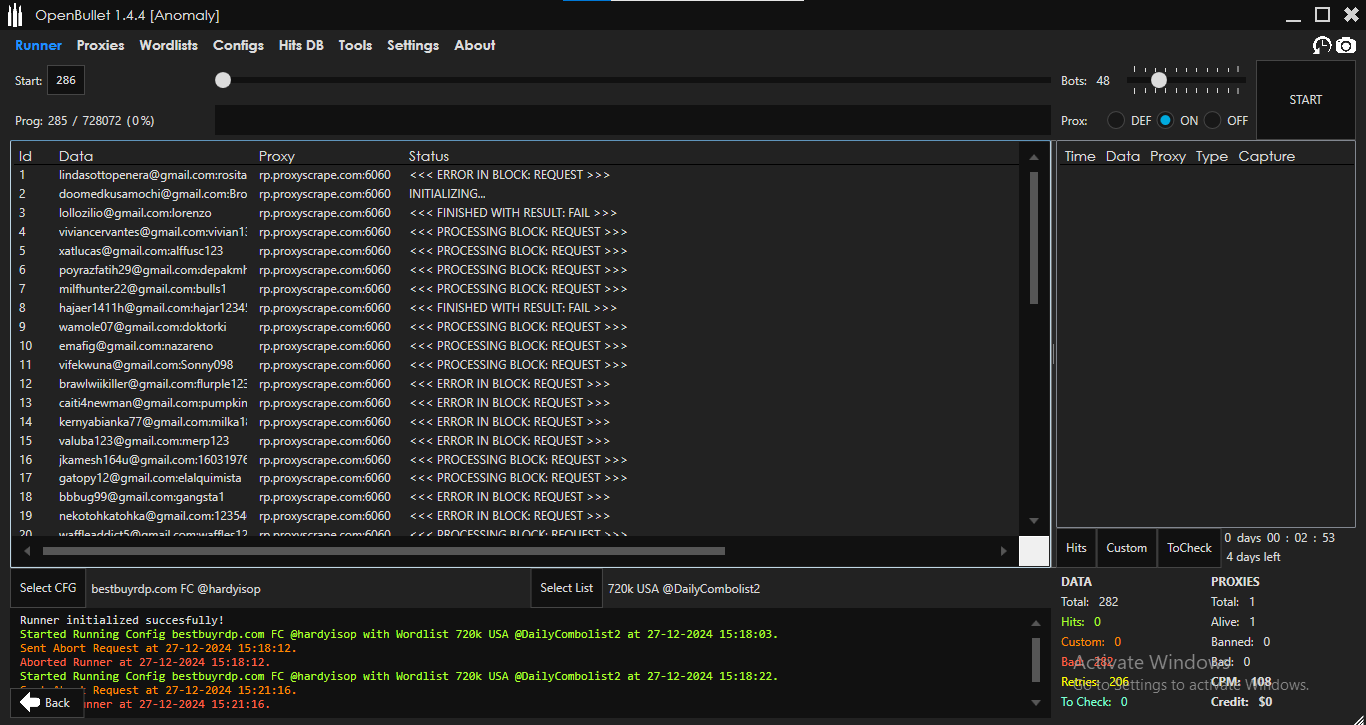Click the Id number 19 in the list

click(26, 516)
